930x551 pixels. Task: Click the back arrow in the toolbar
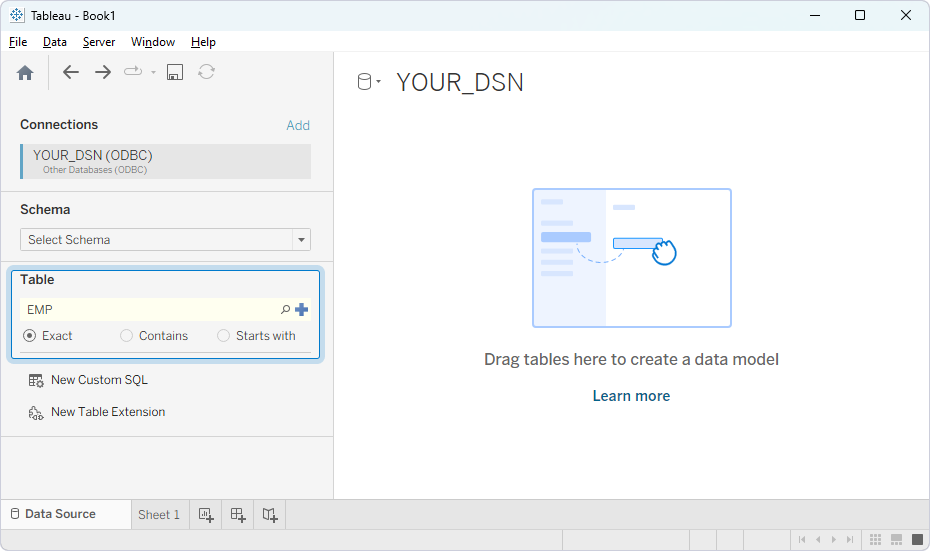click(71, 72)
